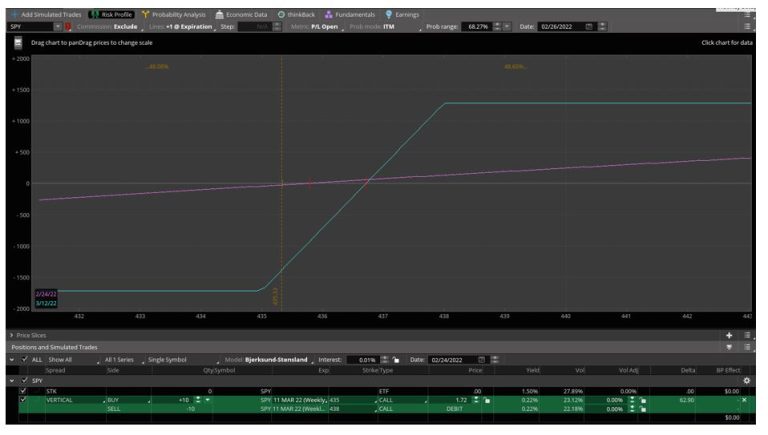Collapse Positions and Simulated Trades panel arrow

(729, 347)
